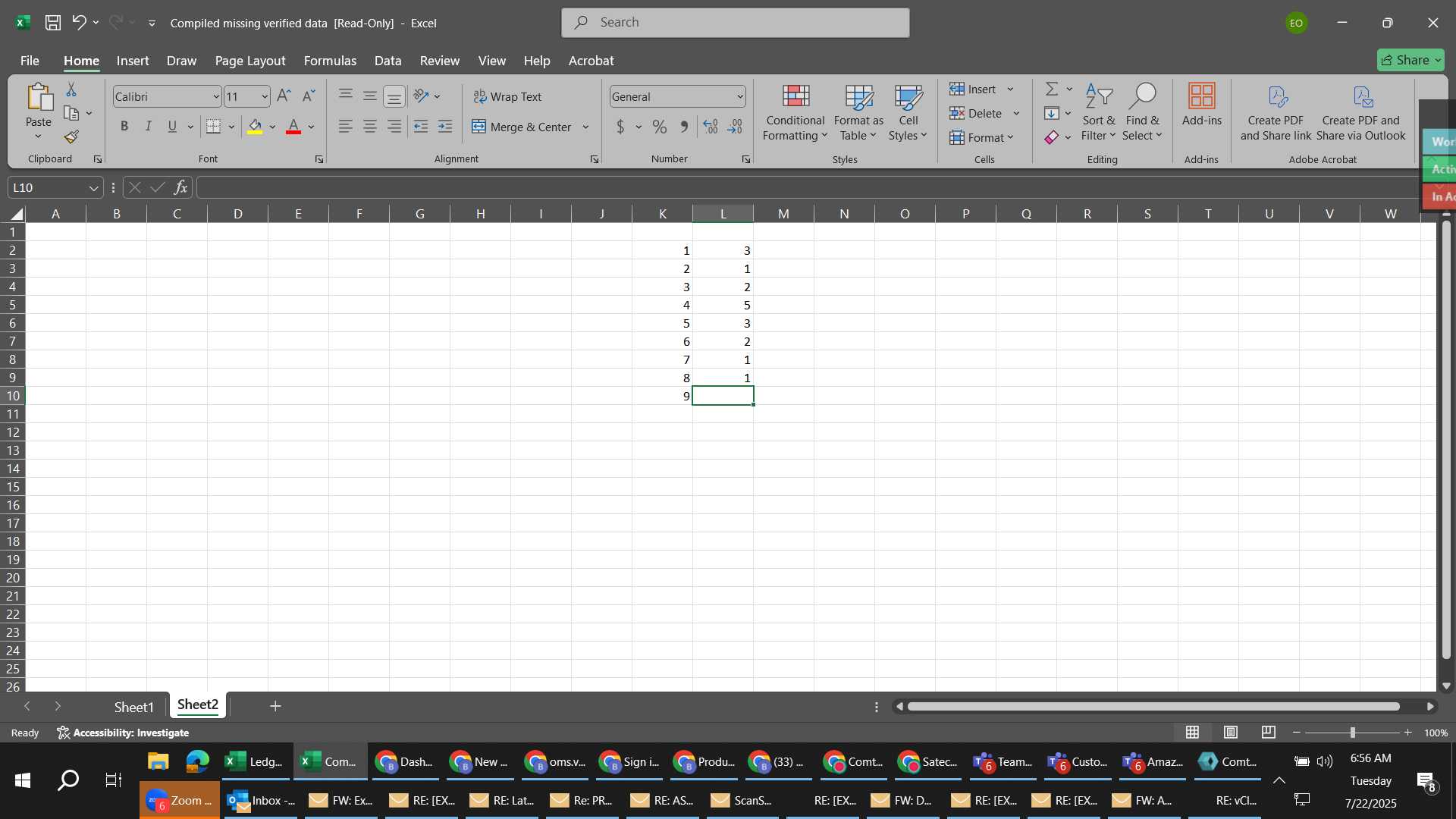
Task: Set Top Align vertical alignment
Action: (345, 95)
